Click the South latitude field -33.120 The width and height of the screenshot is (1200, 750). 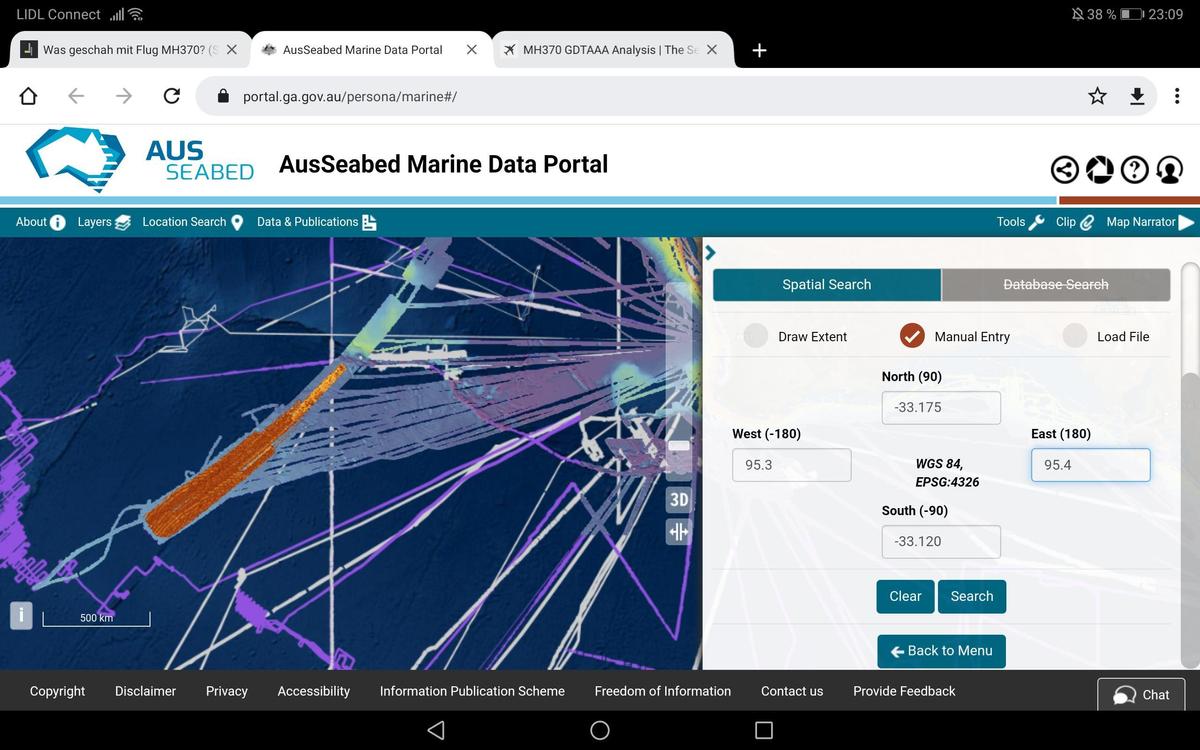(941, 541)
